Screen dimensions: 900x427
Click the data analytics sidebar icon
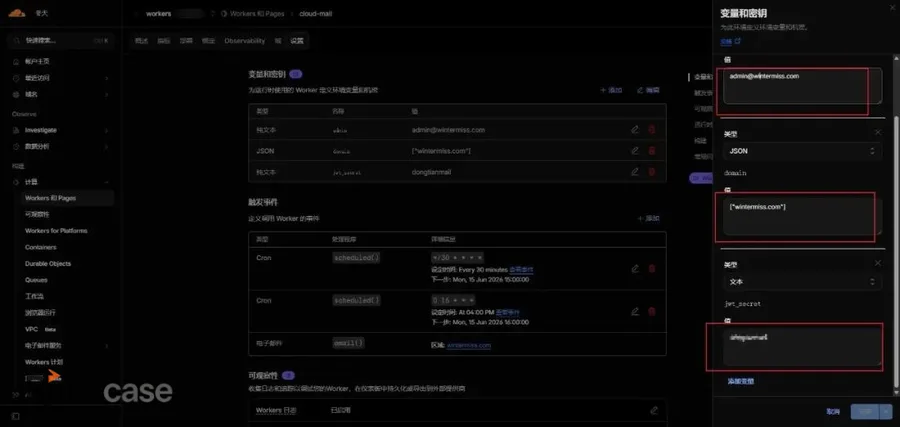16,146
